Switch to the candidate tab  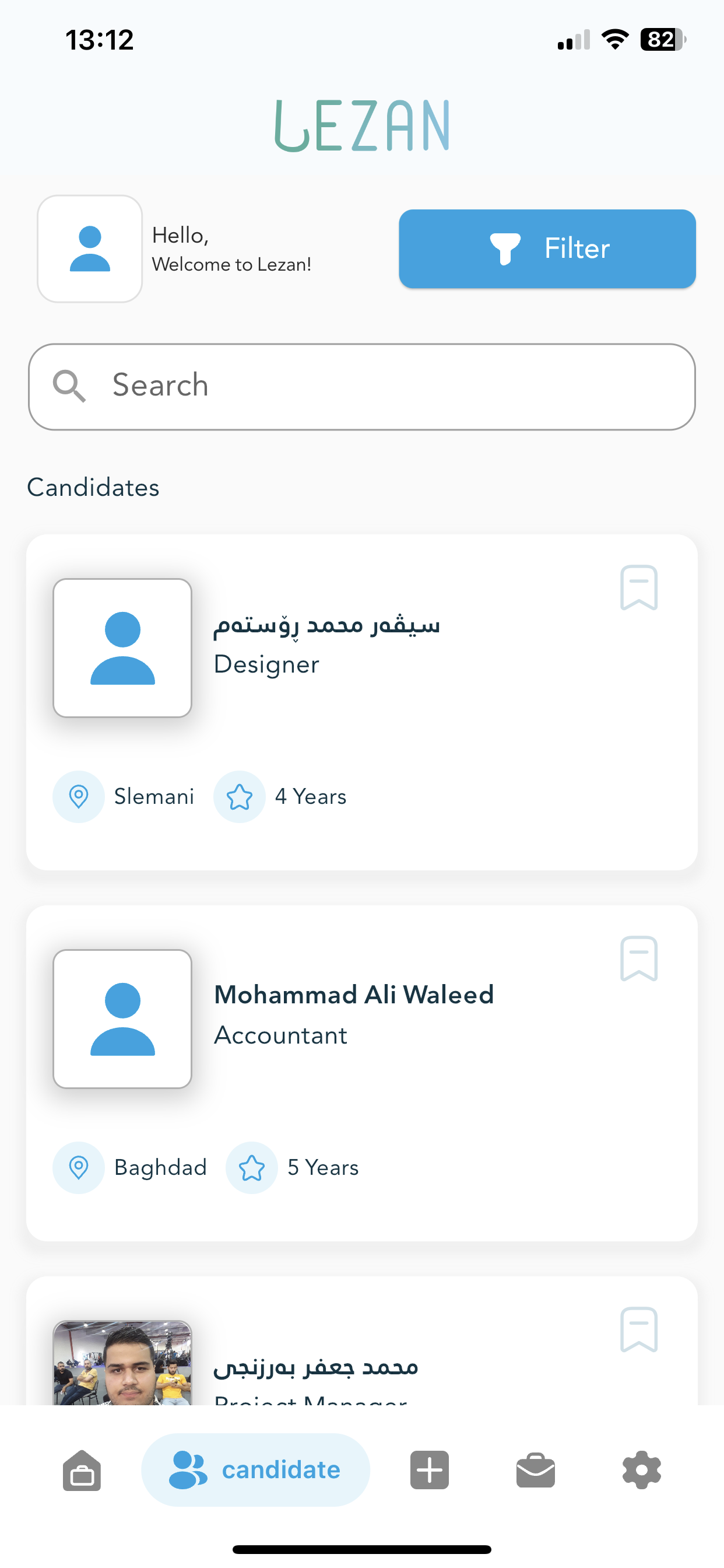click(255, 1469)
